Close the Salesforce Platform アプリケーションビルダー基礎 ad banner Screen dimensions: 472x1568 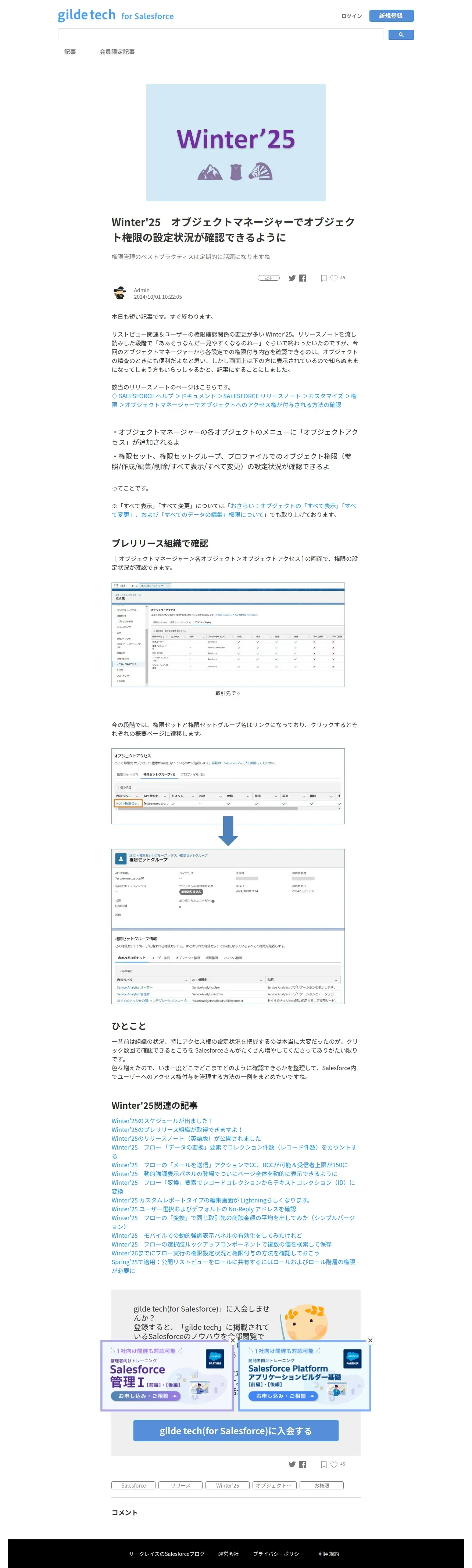coord(370,1341)
